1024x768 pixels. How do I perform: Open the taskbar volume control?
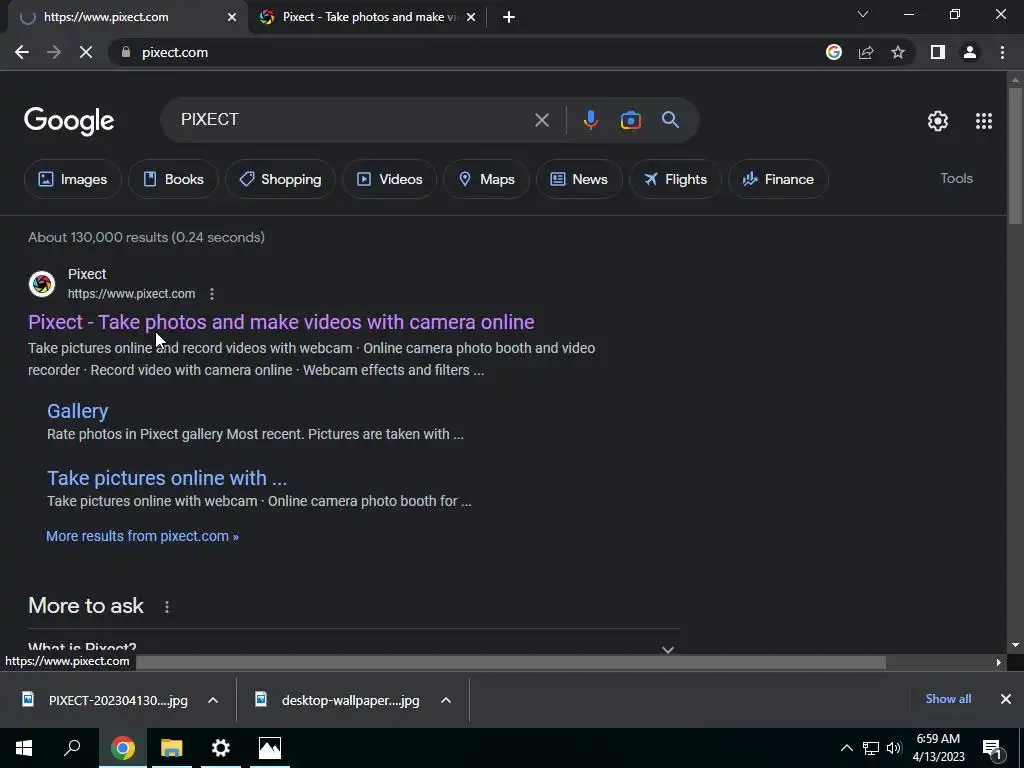894,748
